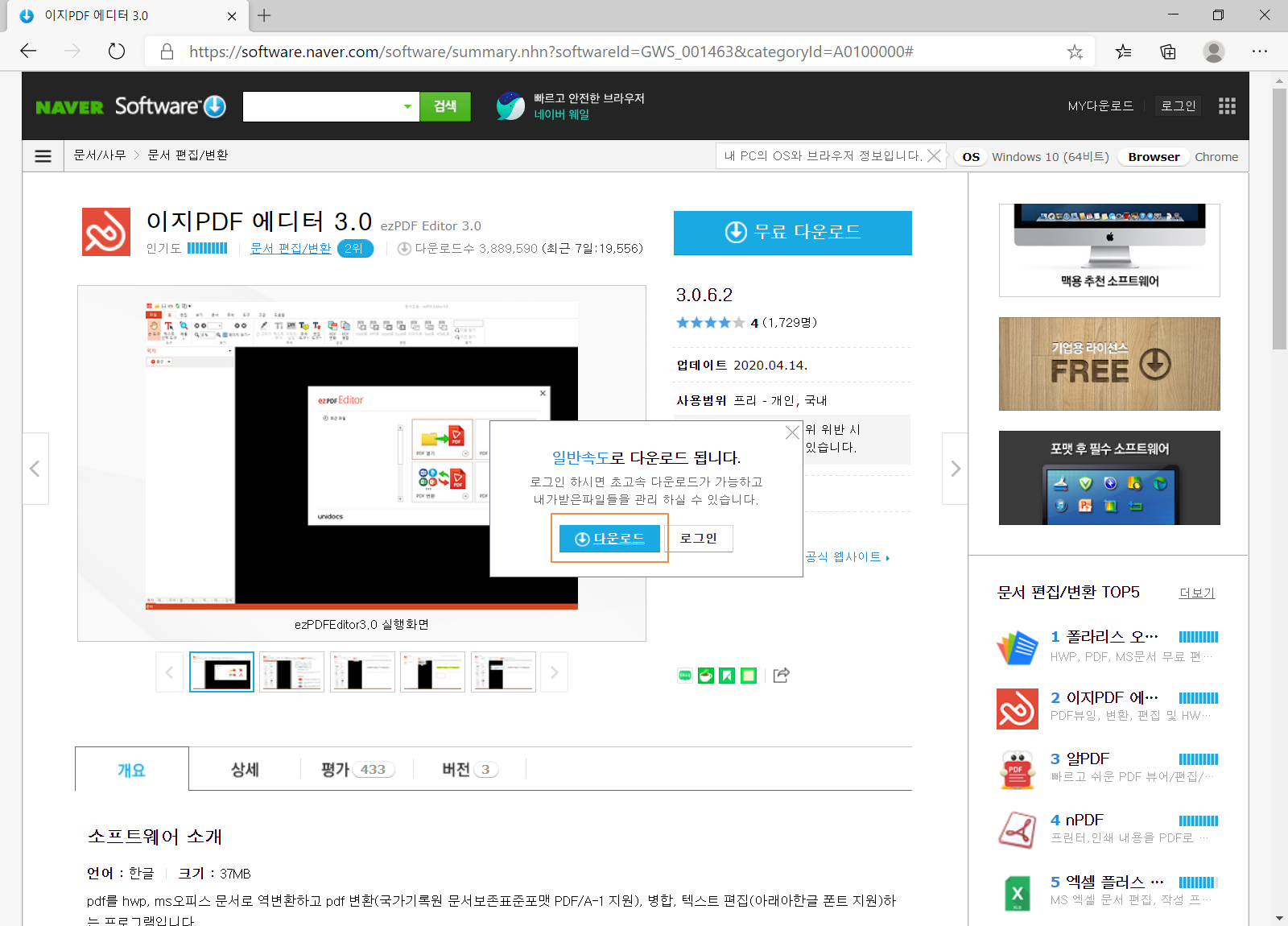The image size is (1288, 926).
Task: Open the hamburger category menu
Action: tap(43, 156)
